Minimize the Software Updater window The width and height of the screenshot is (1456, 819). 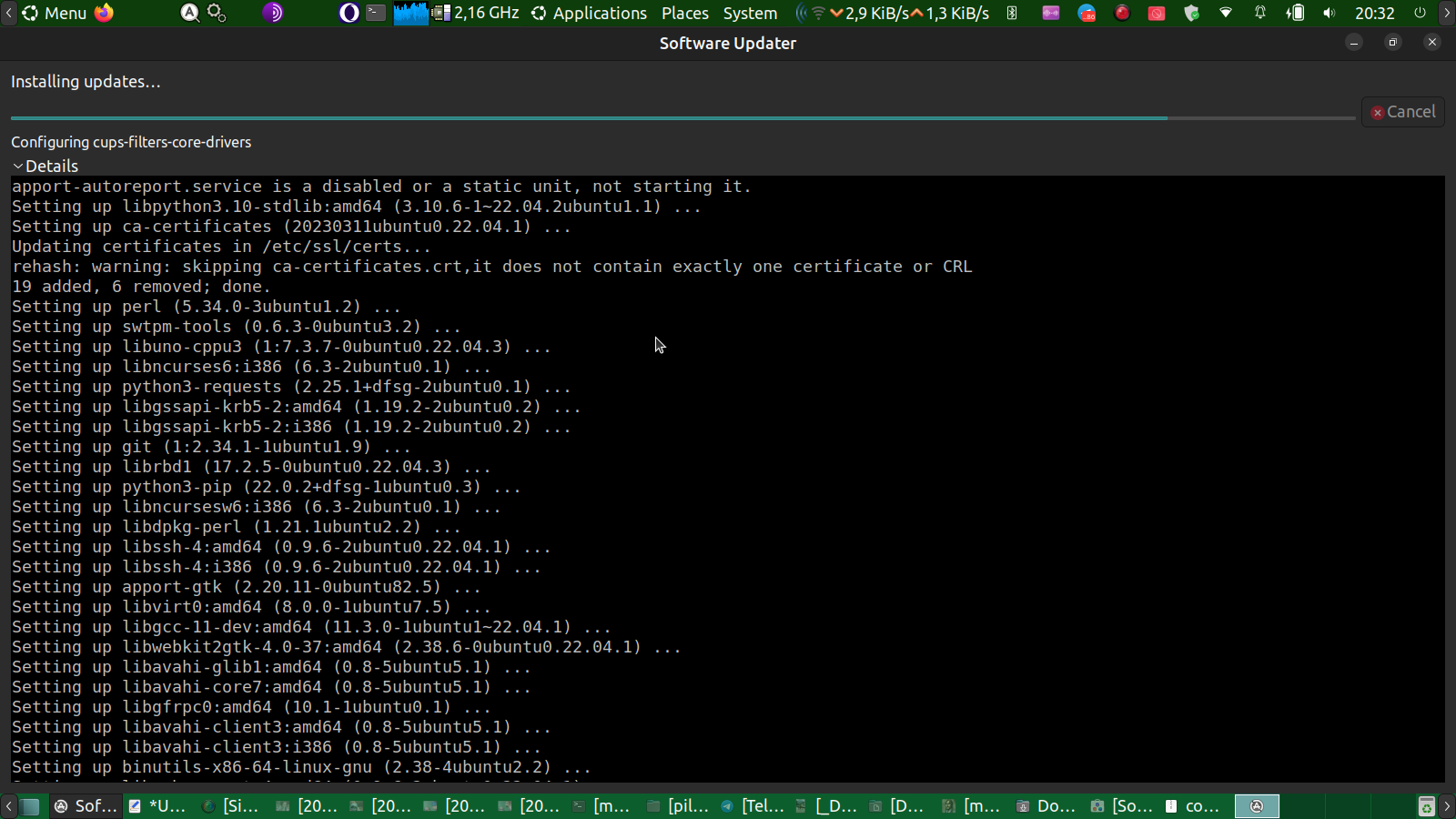click(1354, 43)
